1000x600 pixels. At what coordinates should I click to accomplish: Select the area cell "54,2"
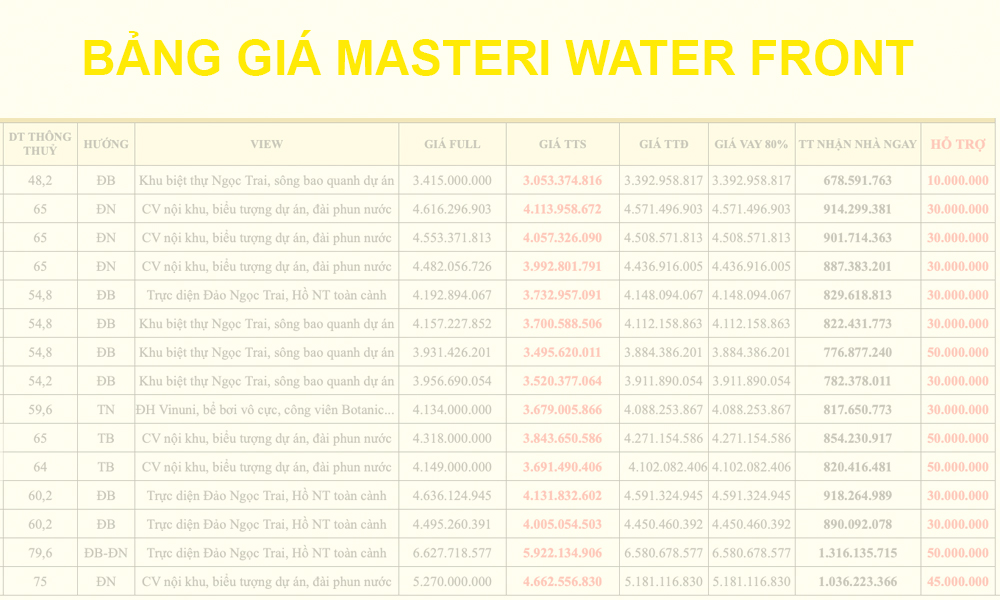40,381
